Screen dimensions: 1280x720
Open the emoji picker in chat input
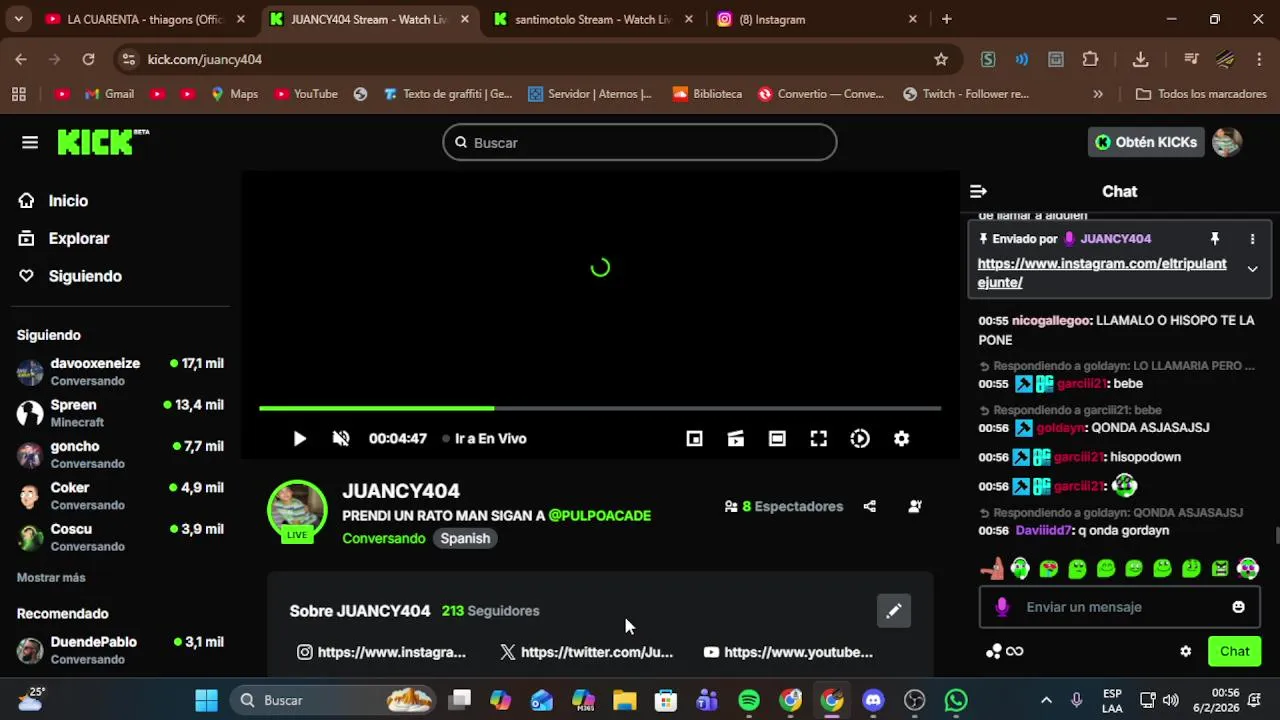click(1238, 607)
